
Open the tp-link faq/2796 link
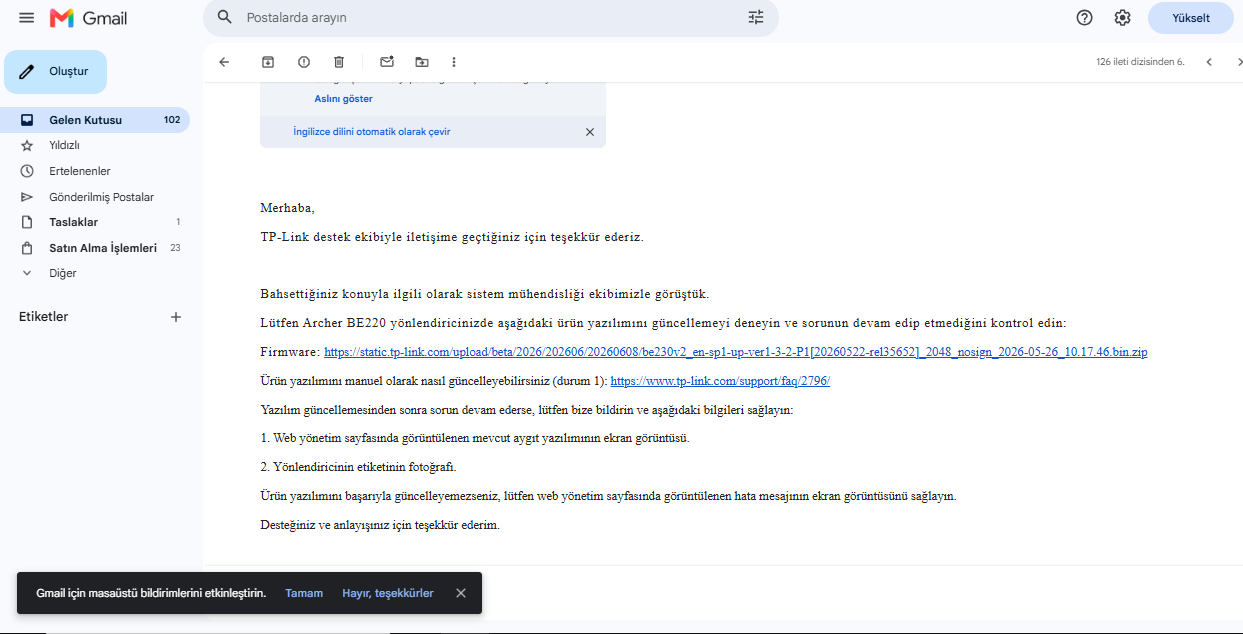pos(720,381)
